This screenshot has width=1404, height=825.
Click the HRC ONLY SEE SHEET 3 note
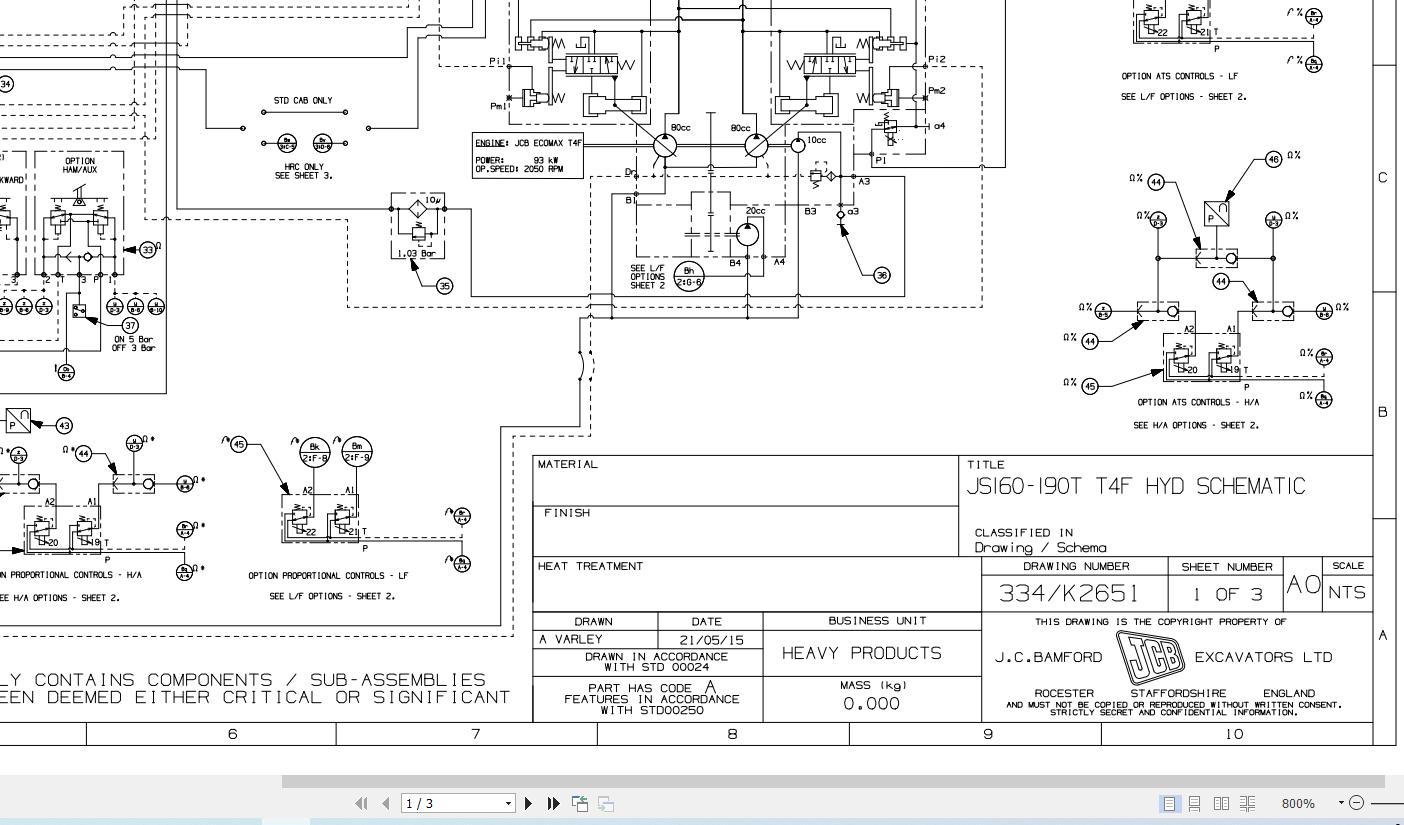coord(304,171)
